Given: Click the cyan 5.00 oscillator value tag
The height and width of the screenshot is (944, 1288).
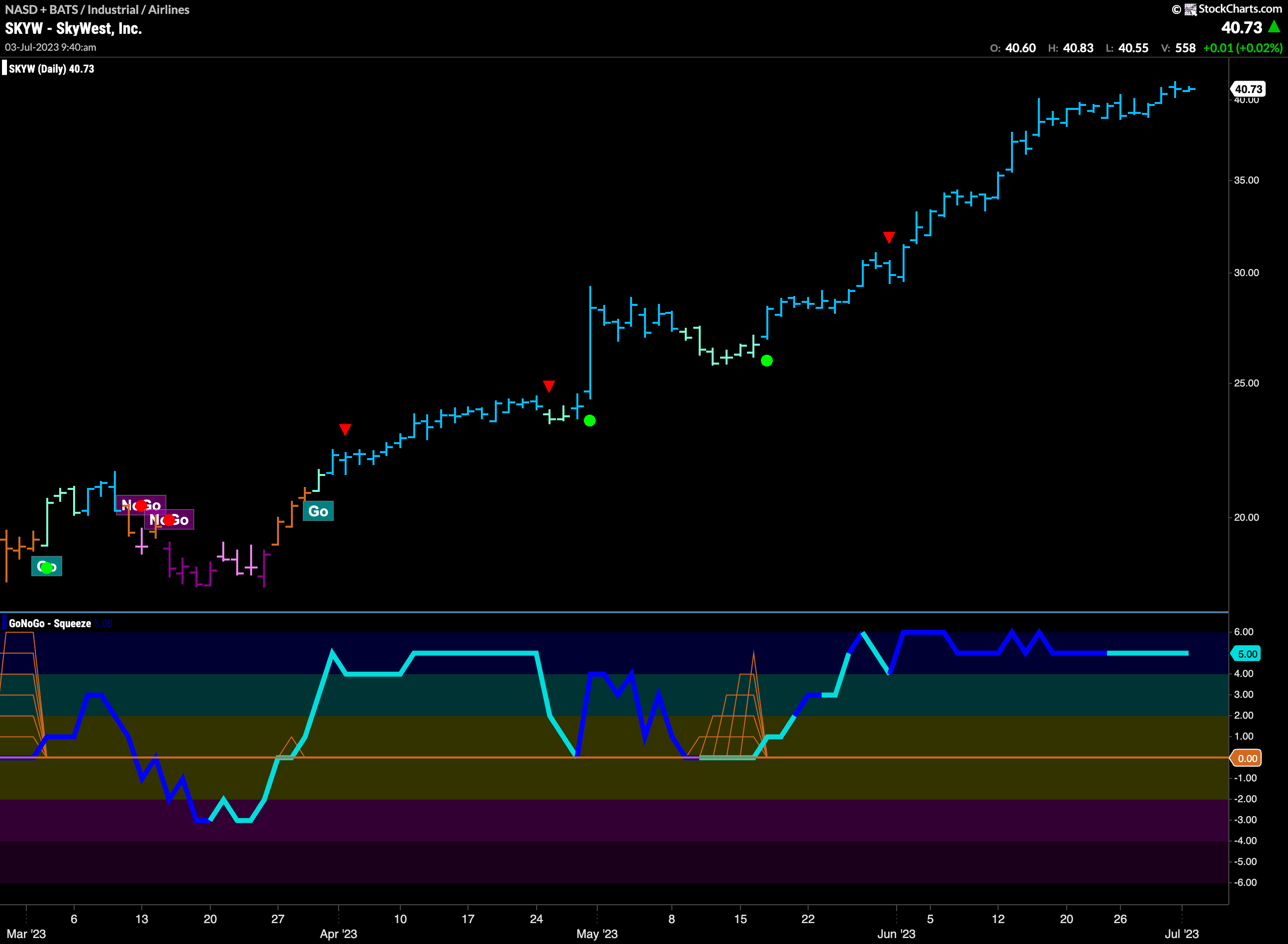Looking at the screenshot, I should [x=1247, y=654].
